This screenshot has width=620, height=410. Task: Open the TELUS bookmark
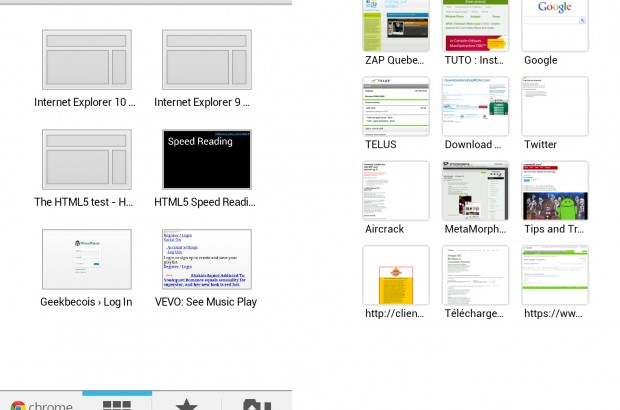point(396,106)
